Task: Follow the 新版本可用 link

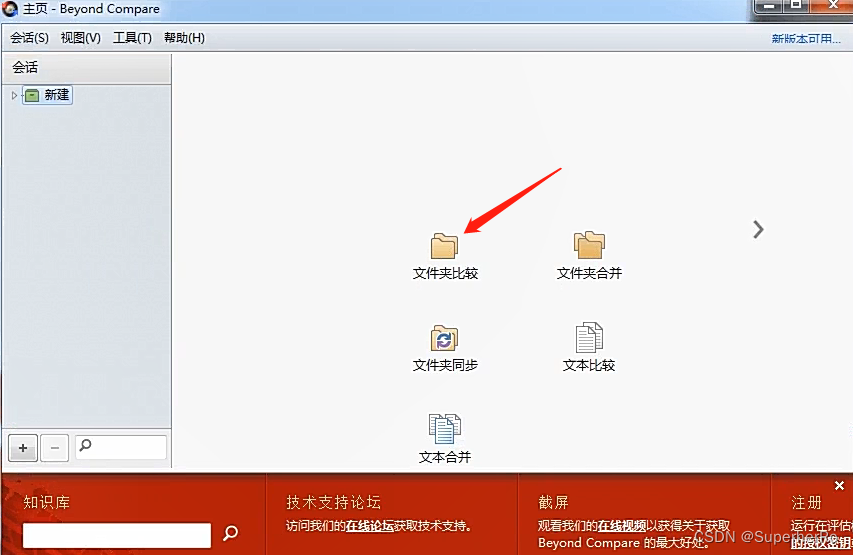Action: 806,39
